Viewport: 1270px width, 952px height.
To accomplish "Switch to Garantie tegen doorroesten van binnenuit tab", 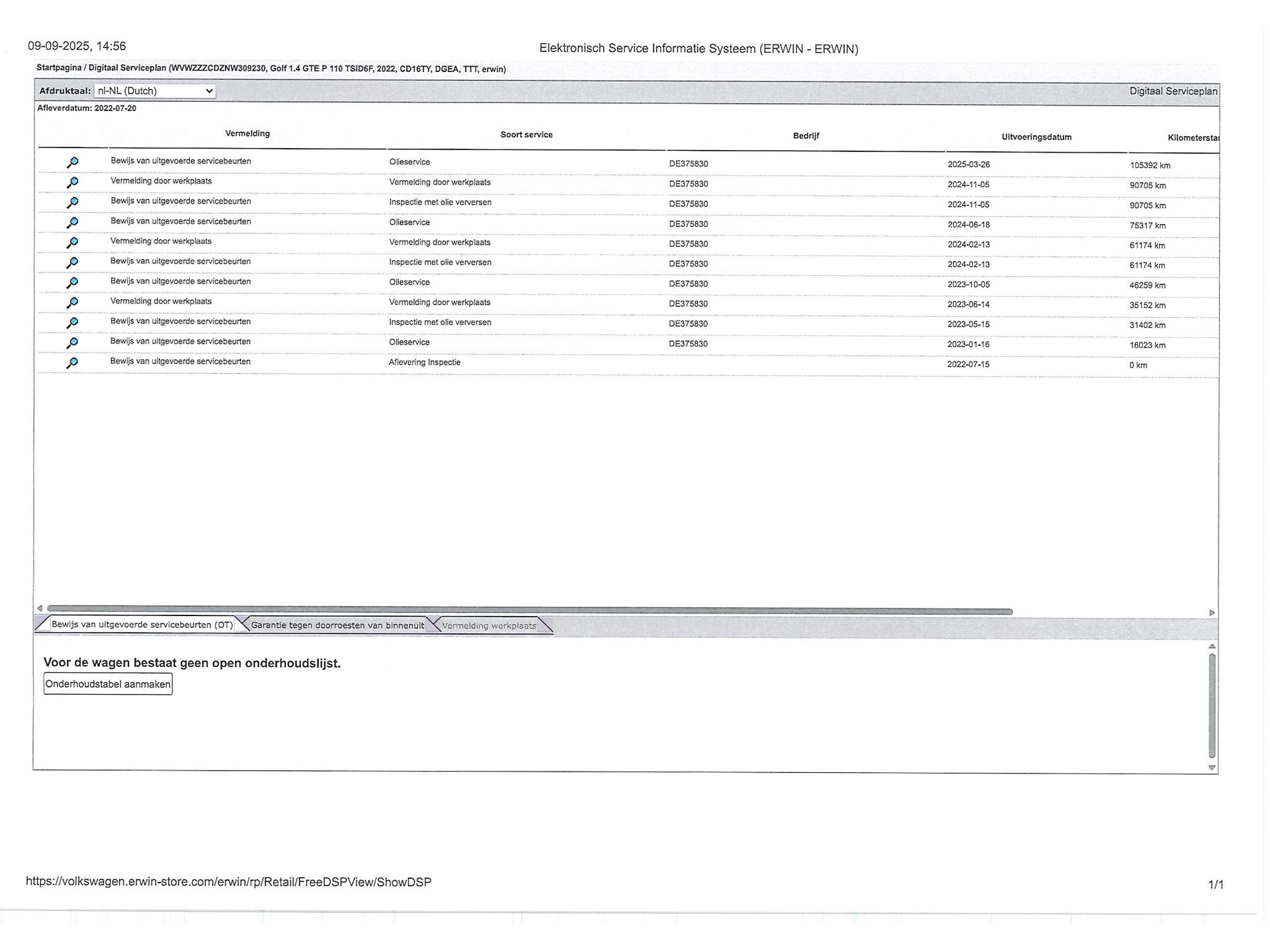I will pos(337,625).
